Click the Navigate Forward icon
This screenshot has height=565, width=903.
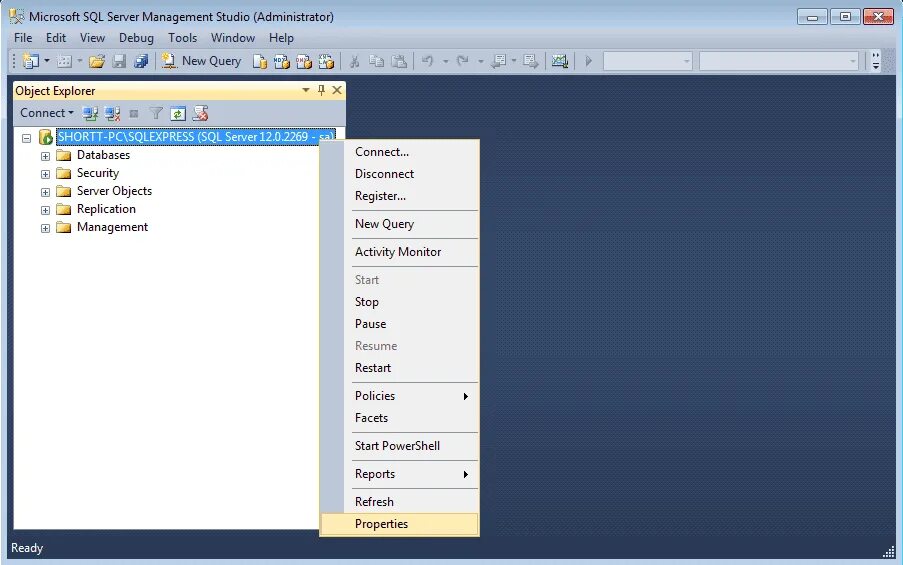pos(530,61)
